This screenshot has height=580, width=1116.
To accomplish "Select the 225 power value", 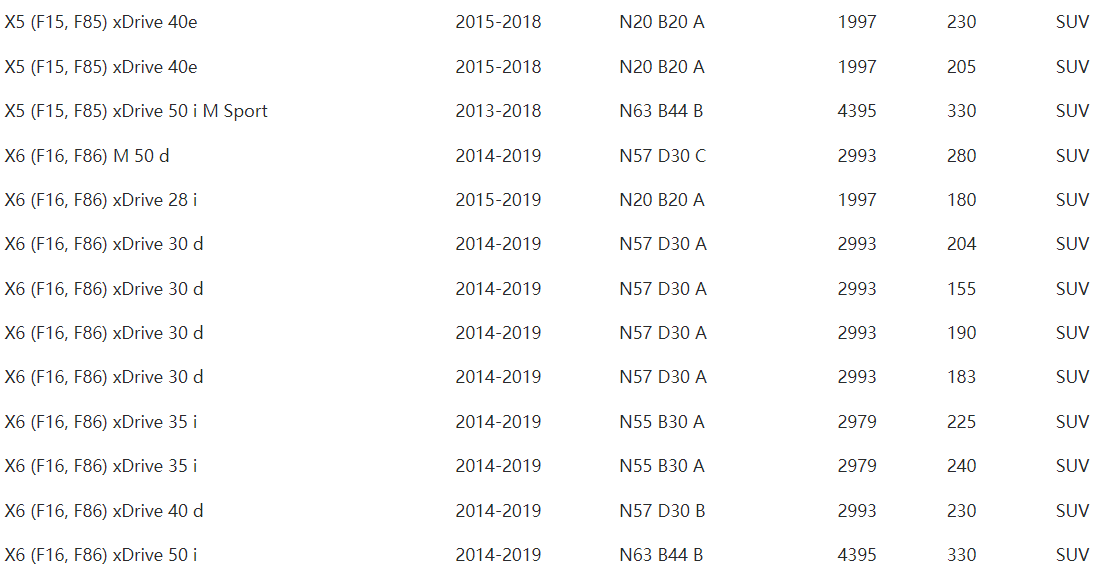I will point(961,422).
